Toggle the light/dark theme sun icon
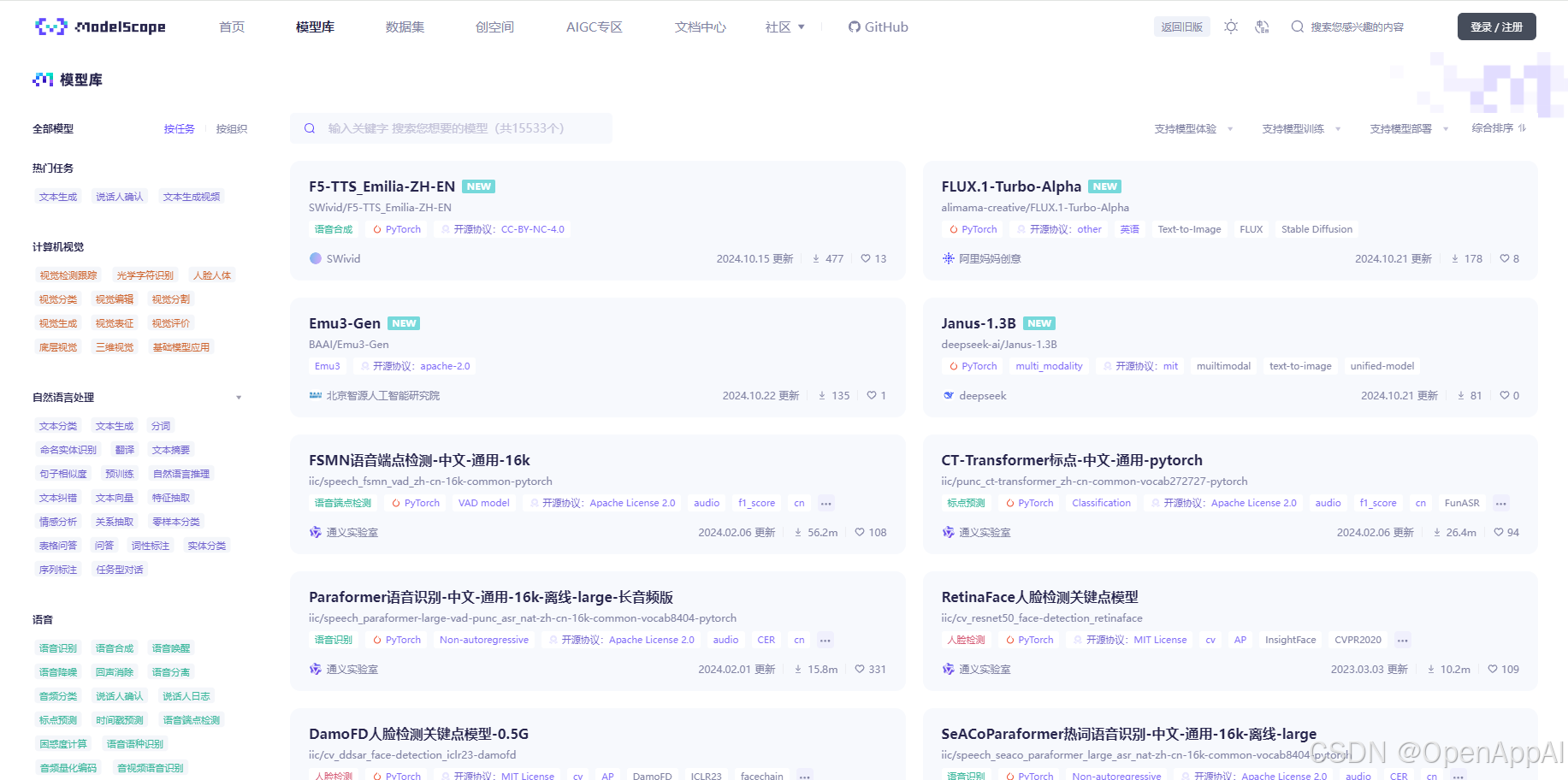The width and height of the screenshot is (1568, 780). tap(1231, 27)
